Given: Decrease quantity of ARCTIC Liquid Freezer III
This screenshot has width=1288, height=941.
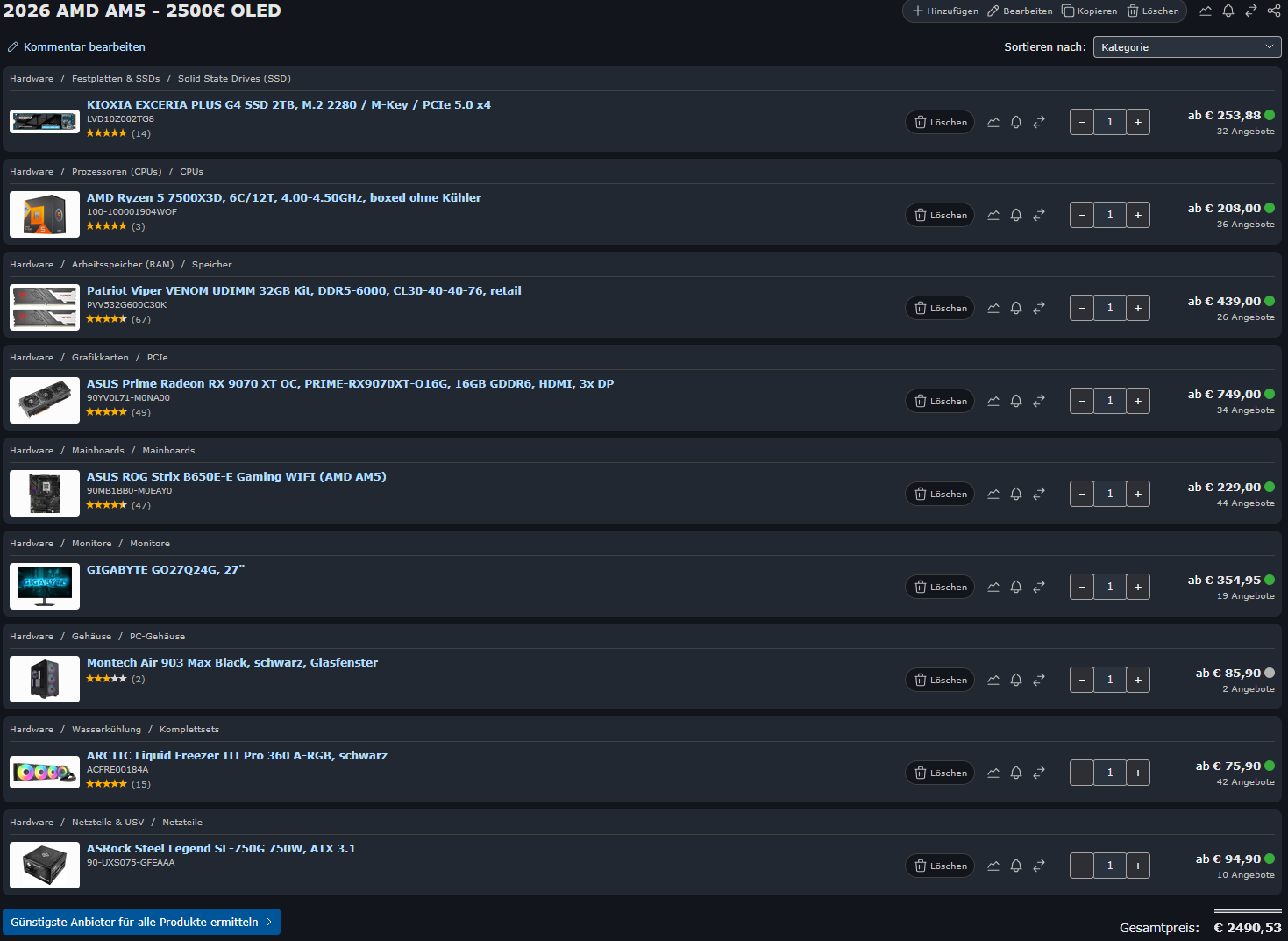Looking at the screenshot, I should 1082,773.
